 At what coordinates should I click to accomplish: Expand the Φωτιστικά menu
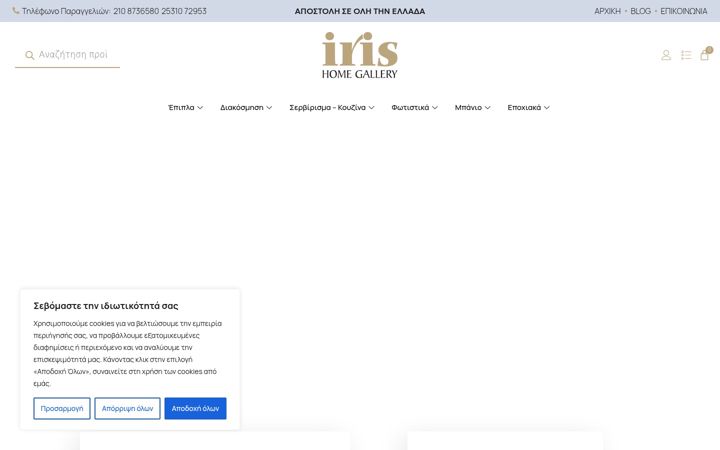(x=414, y=107)
